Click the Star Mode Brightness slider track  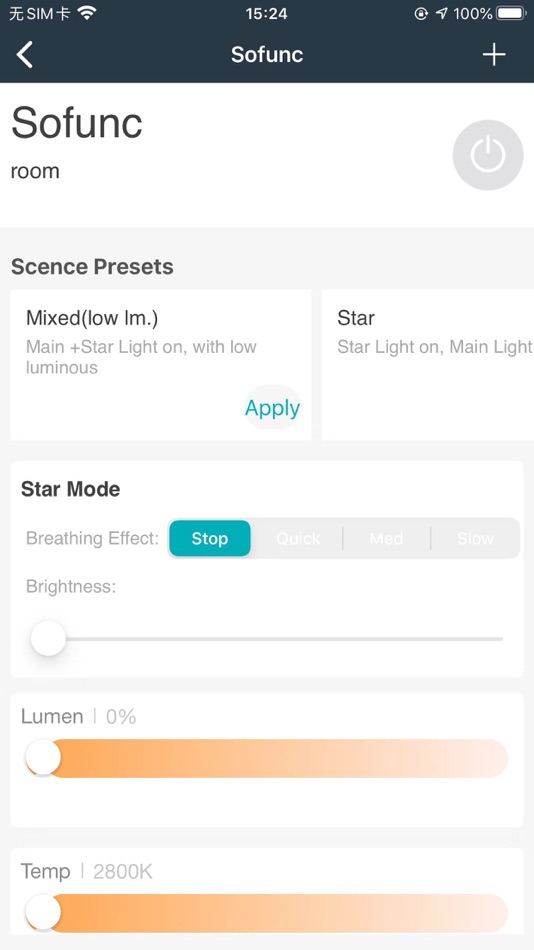pos(267,639)
